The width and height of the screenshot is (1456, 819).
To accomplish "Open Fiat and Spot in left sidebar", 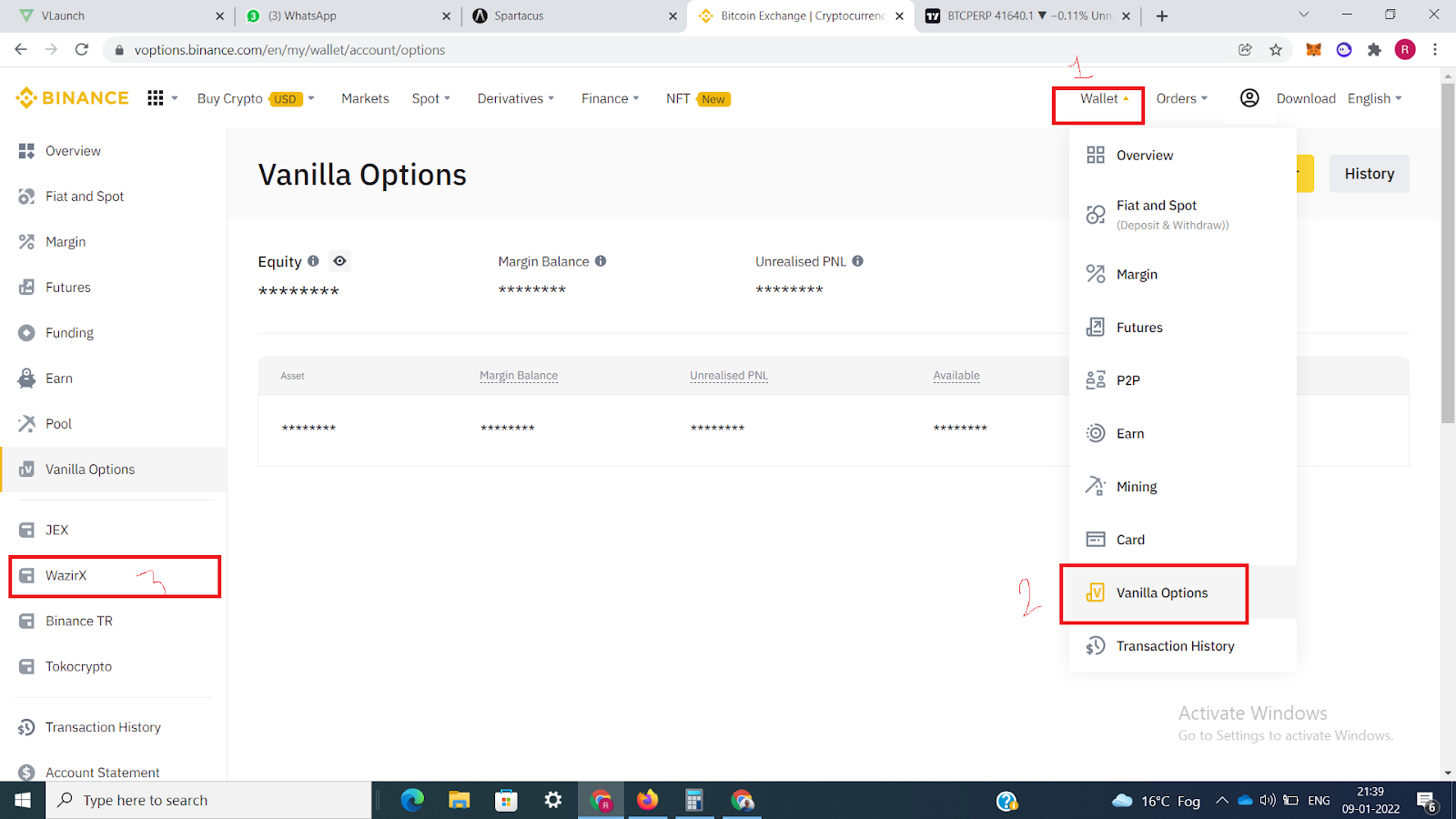I will coord(114,197).
